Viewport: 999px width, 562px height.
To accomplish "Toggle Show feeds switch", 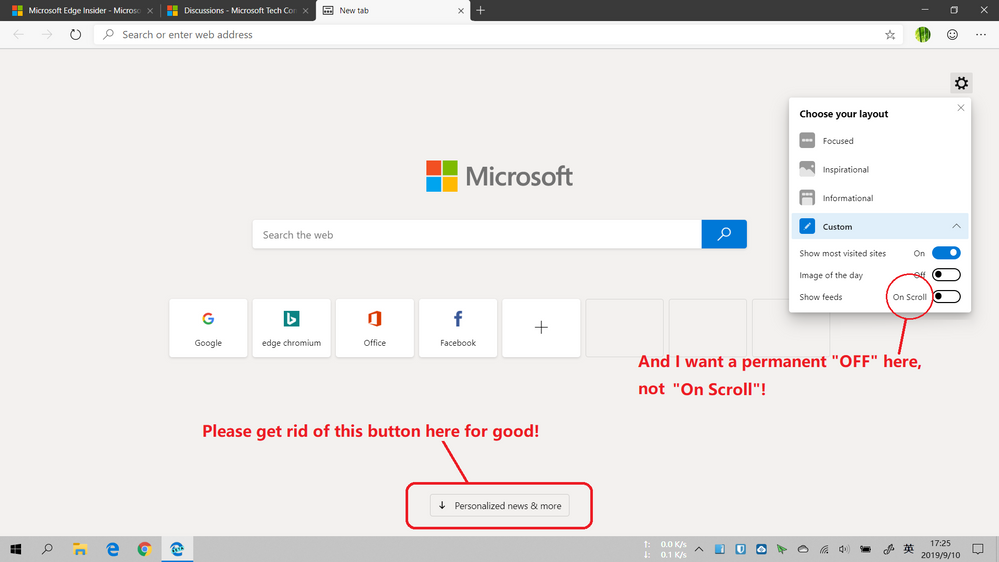I will [946, 296].
